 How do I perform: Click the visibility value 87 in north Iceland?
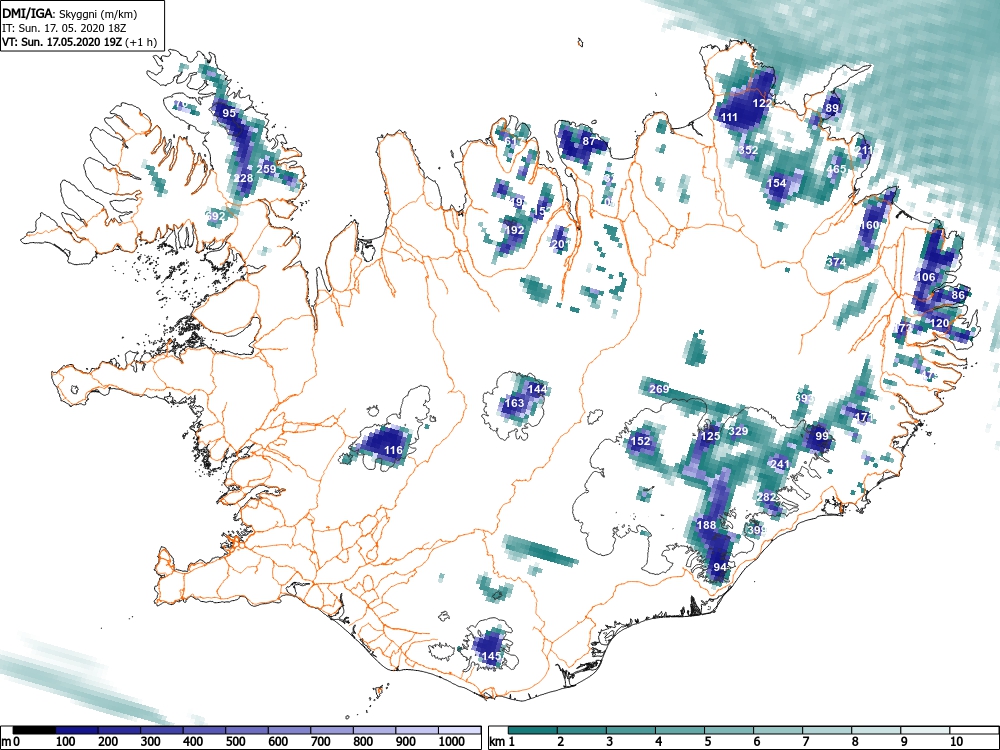pos(589,141)
